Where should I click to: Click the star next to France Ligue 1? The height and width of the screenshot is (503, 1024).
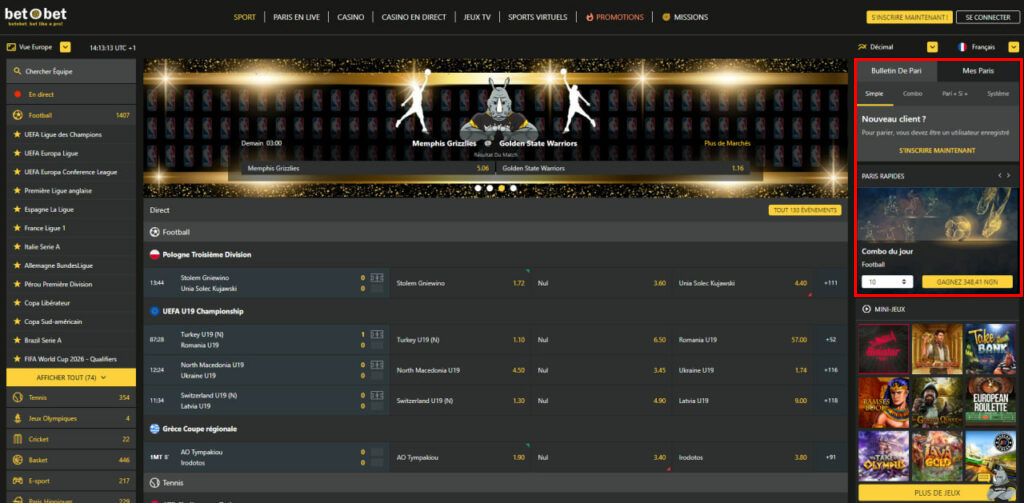click(x=18, y=228)
